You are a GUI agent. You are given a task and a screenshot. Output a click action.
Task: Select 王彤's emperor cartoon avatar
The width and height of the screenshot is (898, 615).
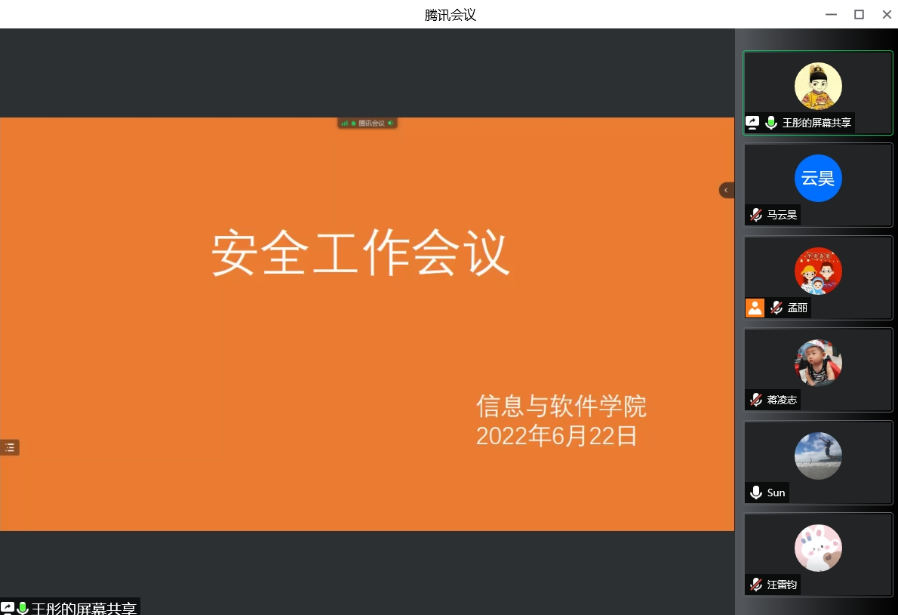818,86
